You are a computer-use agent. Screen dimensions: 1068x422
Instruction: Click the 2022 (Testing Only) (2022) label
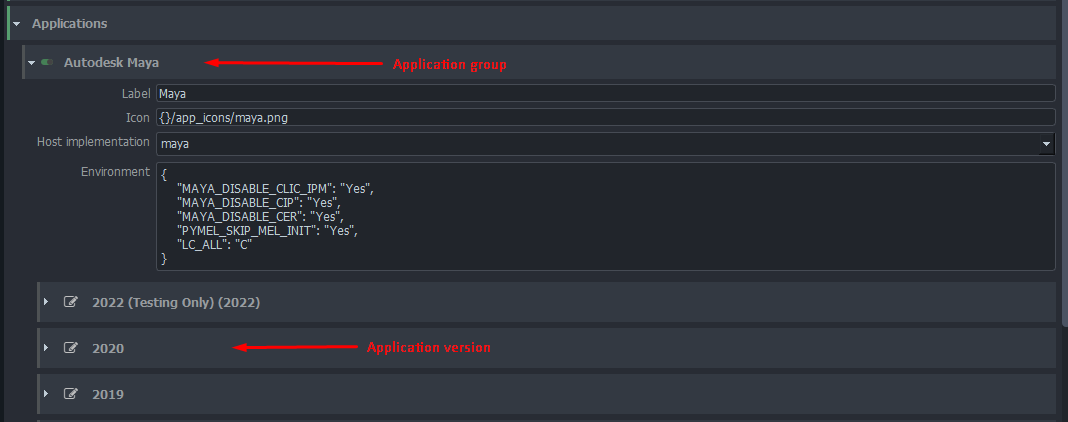(176, 301)
